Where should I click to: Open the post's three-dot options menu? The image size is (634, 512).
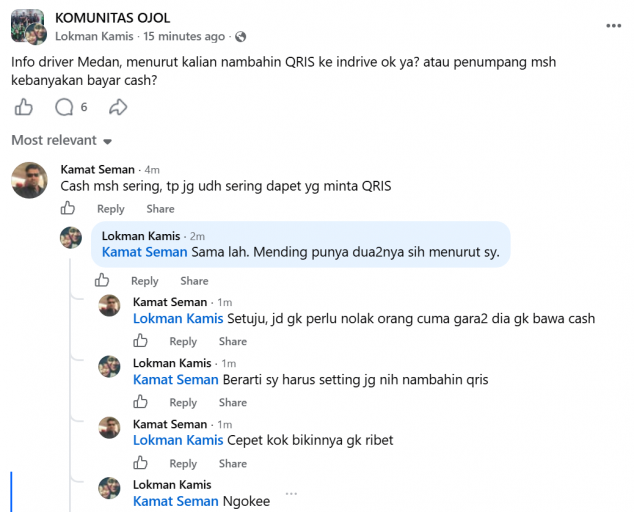[x=613, y=26]
